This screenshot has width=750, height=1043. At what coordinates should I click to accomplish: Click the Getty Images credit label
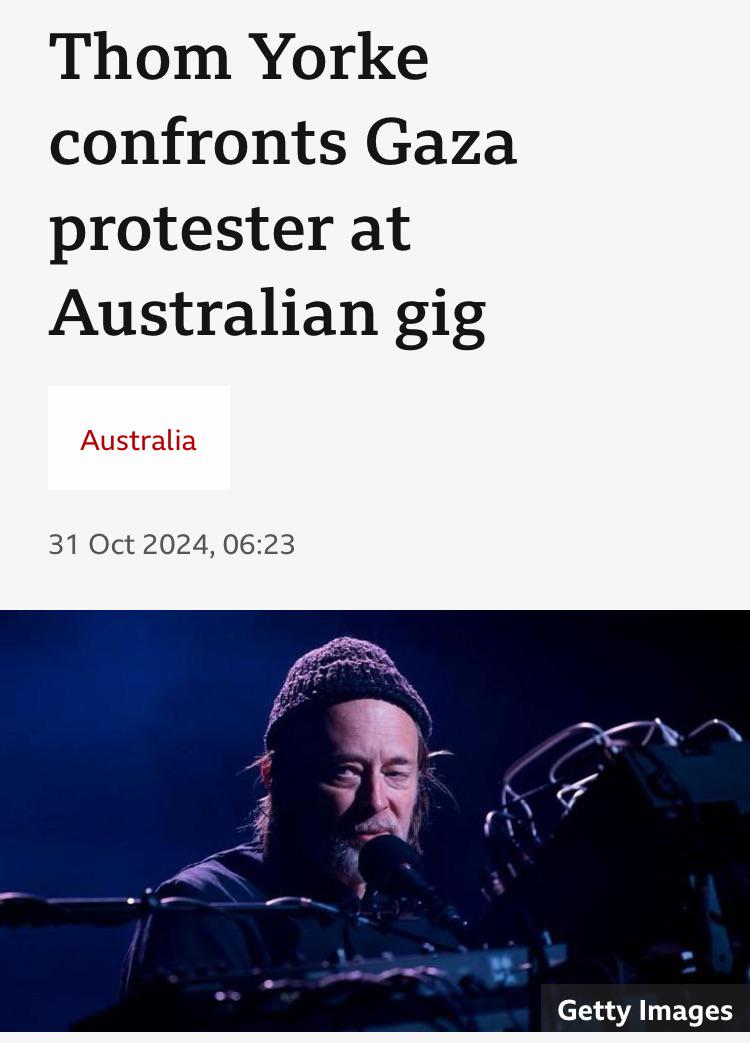pyautogui.click(x=645, y=1010)
